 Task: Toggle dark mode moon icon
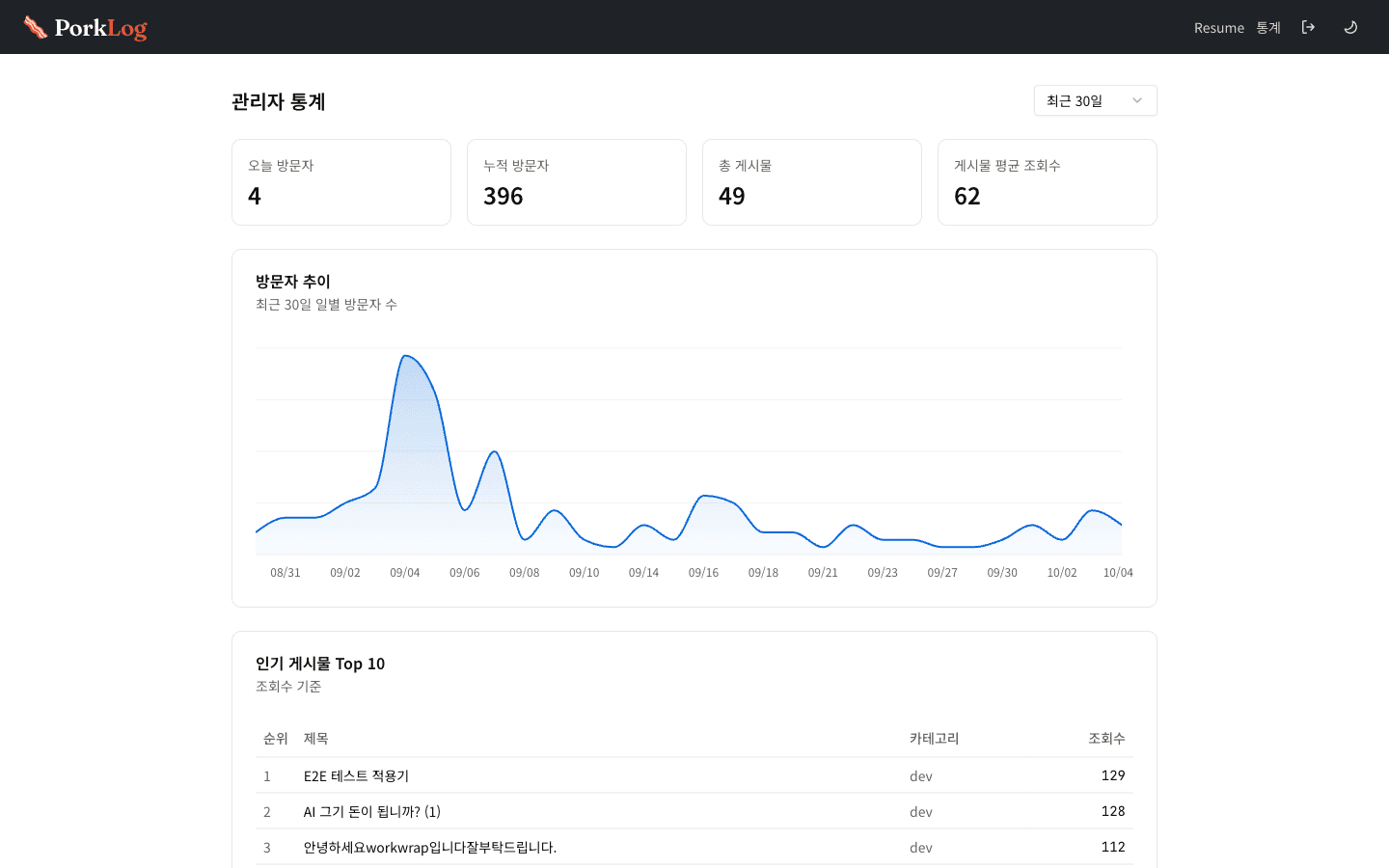(x=1350, y=27)
